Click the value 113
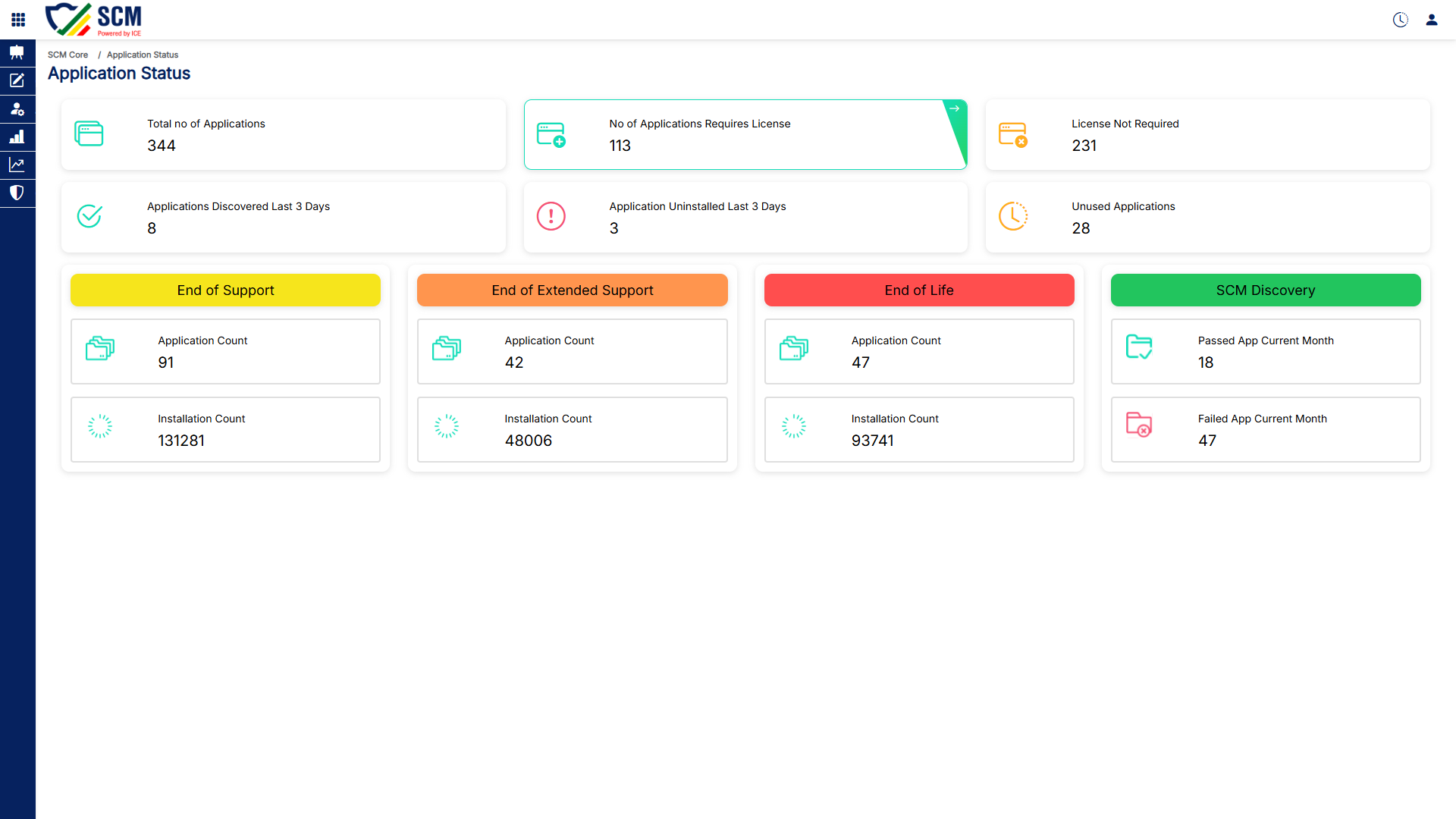The width and height of the screenshot is (1456, 819). [x=620, y=146]
